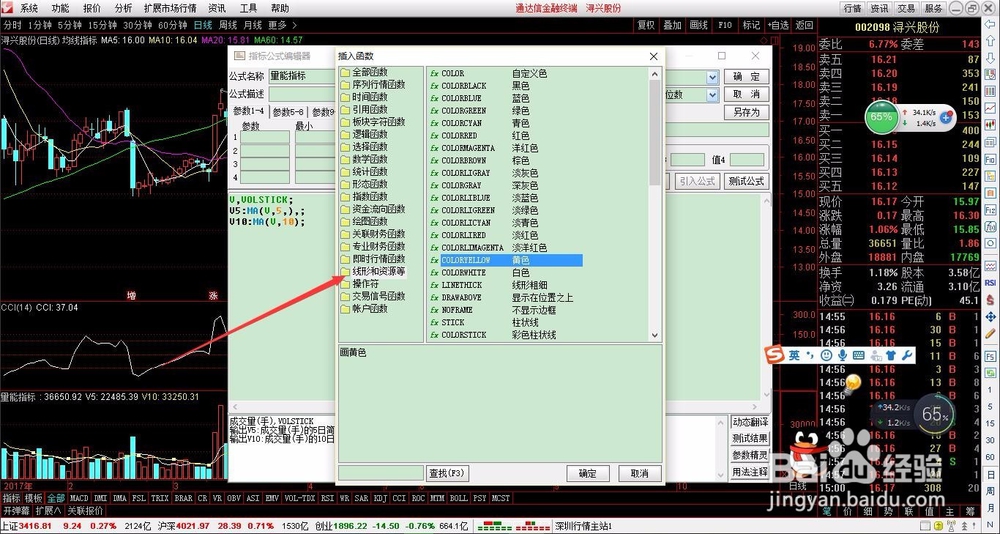Click the Sogou microphone voice input icon
This screenshot has height=534, width=1000.
tap(842, 355)
